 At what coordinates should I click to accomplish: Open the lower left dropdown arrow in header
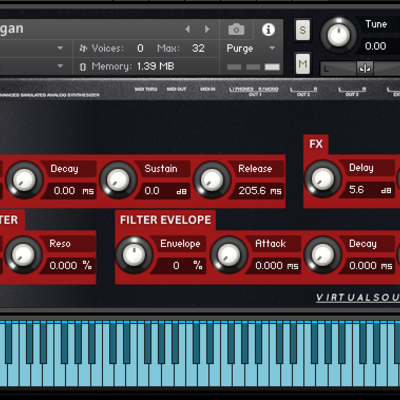[60, 66]
